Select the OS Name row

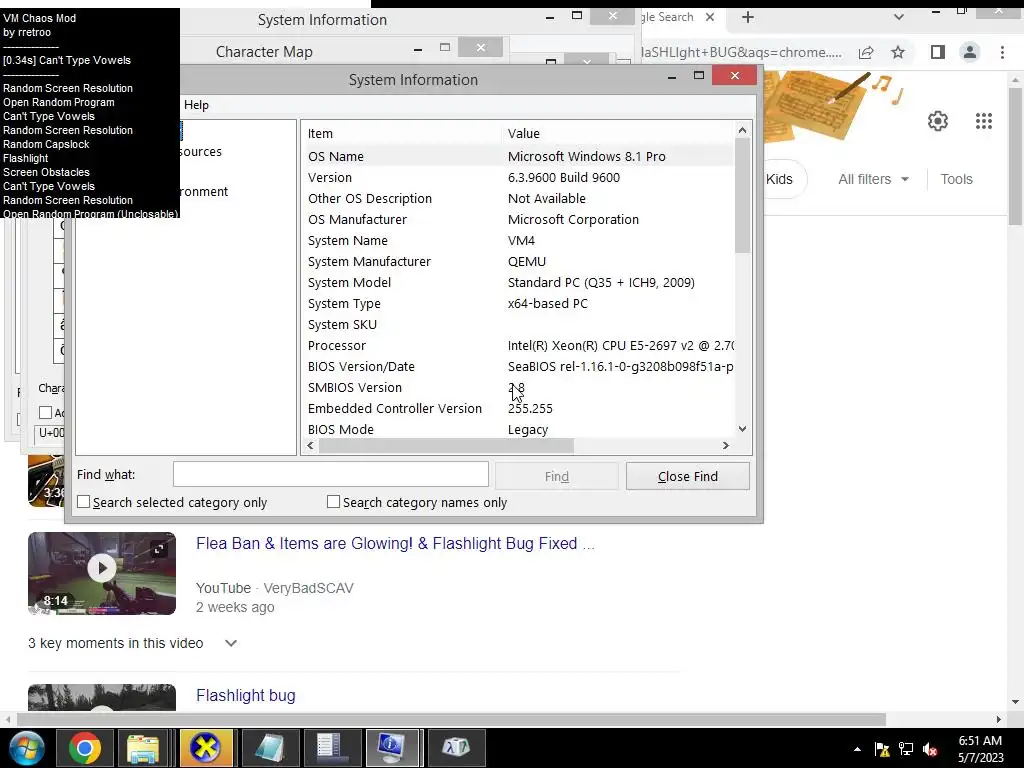point(520,156)
